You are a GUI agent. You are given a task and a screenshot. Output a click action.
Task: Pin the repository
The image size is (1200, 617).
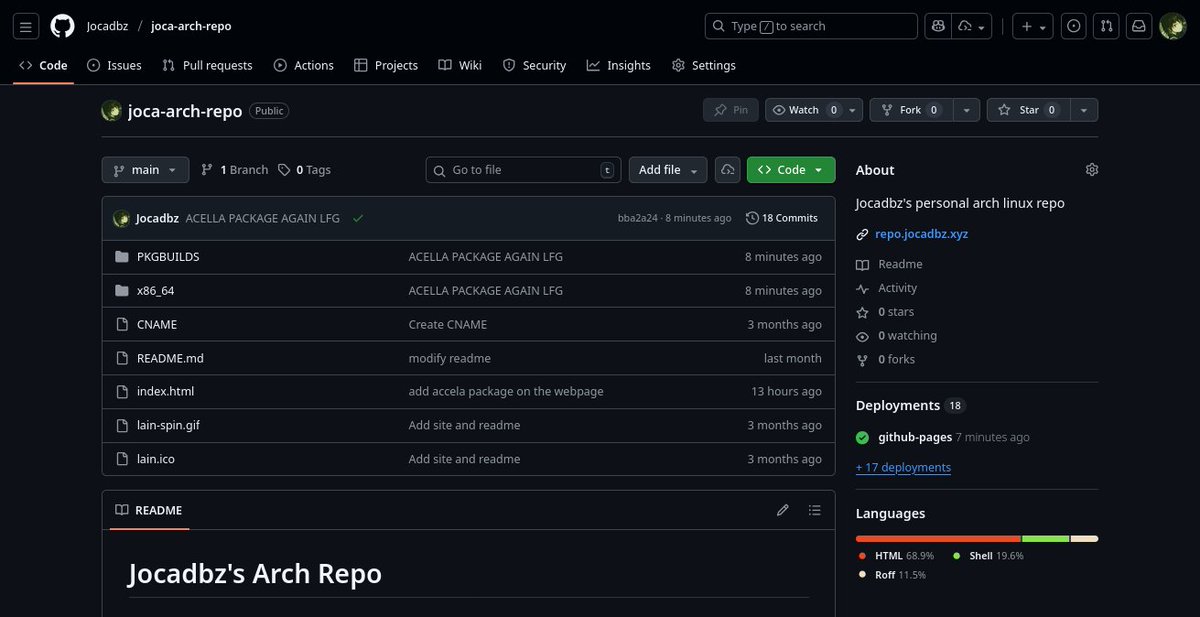pyautogui.click(x=731, y=110)
